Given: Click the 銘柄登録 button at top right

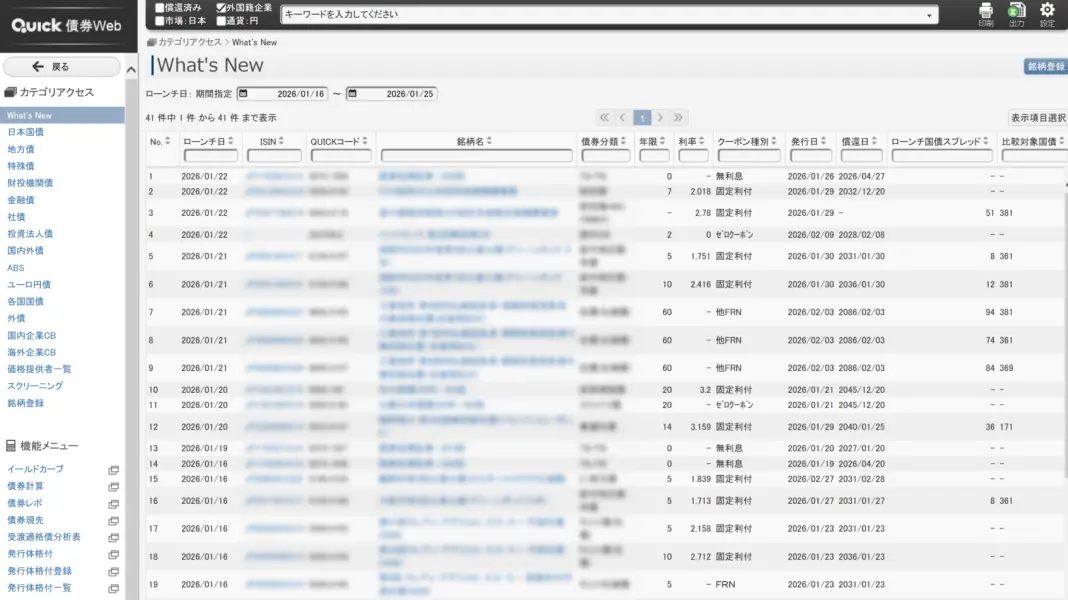Looking at the screenshot, I should [1046, 66].
